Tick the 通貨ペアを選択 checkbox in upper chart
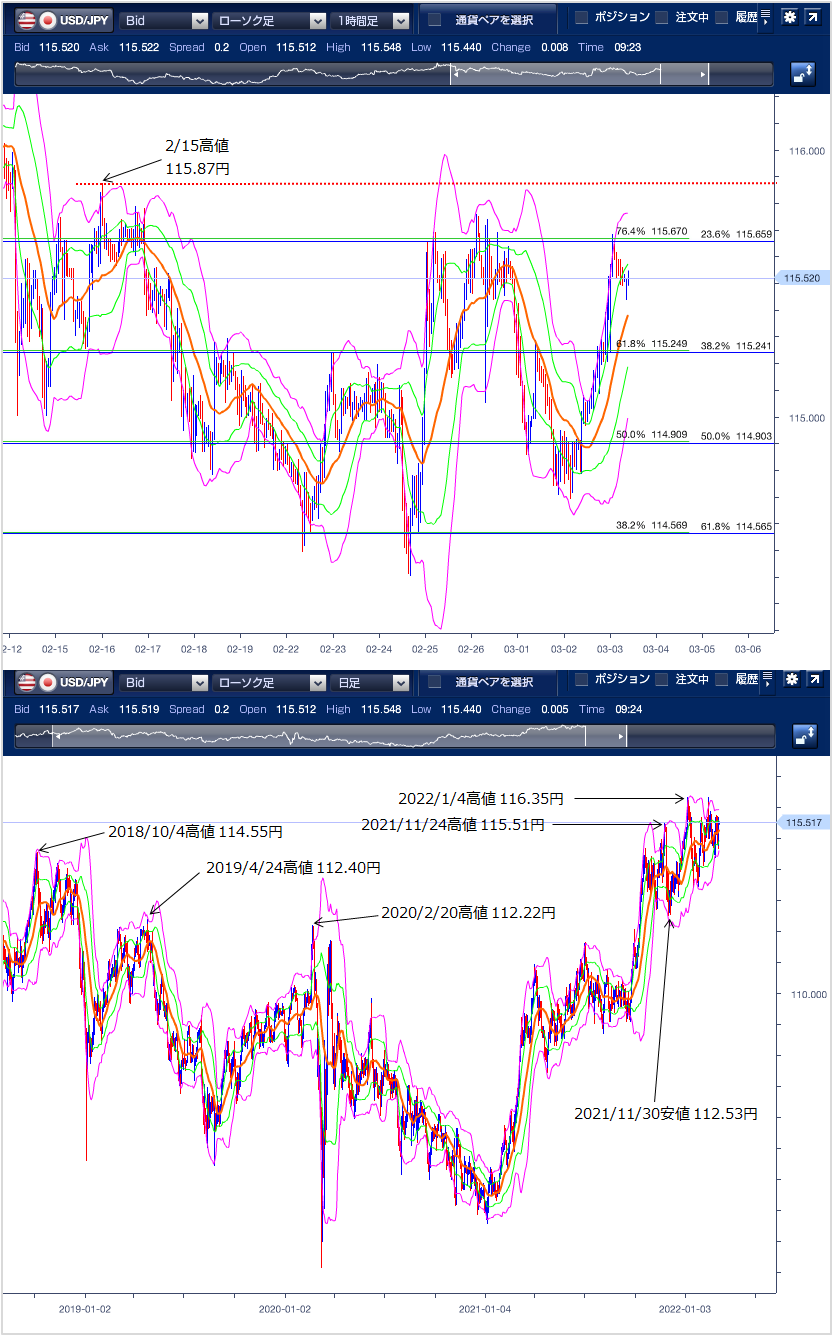 [434, 20]
